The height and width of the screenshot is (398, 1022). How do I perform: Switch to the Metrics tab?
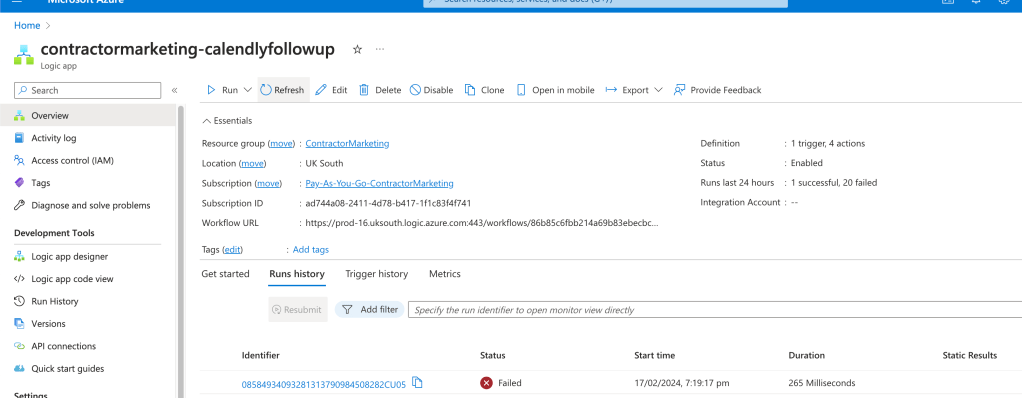445,274
